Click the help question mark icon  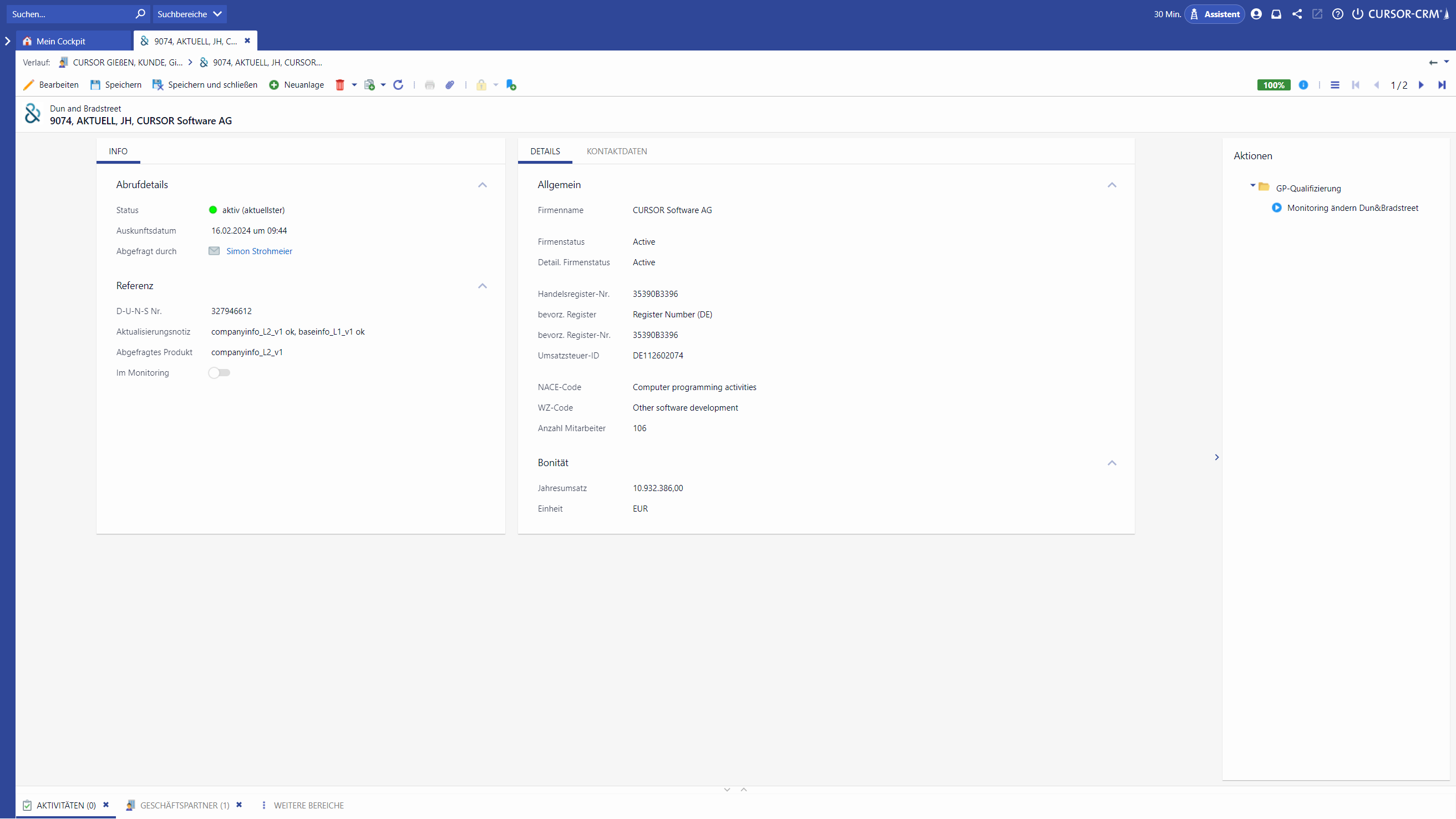coord(1338,14)
